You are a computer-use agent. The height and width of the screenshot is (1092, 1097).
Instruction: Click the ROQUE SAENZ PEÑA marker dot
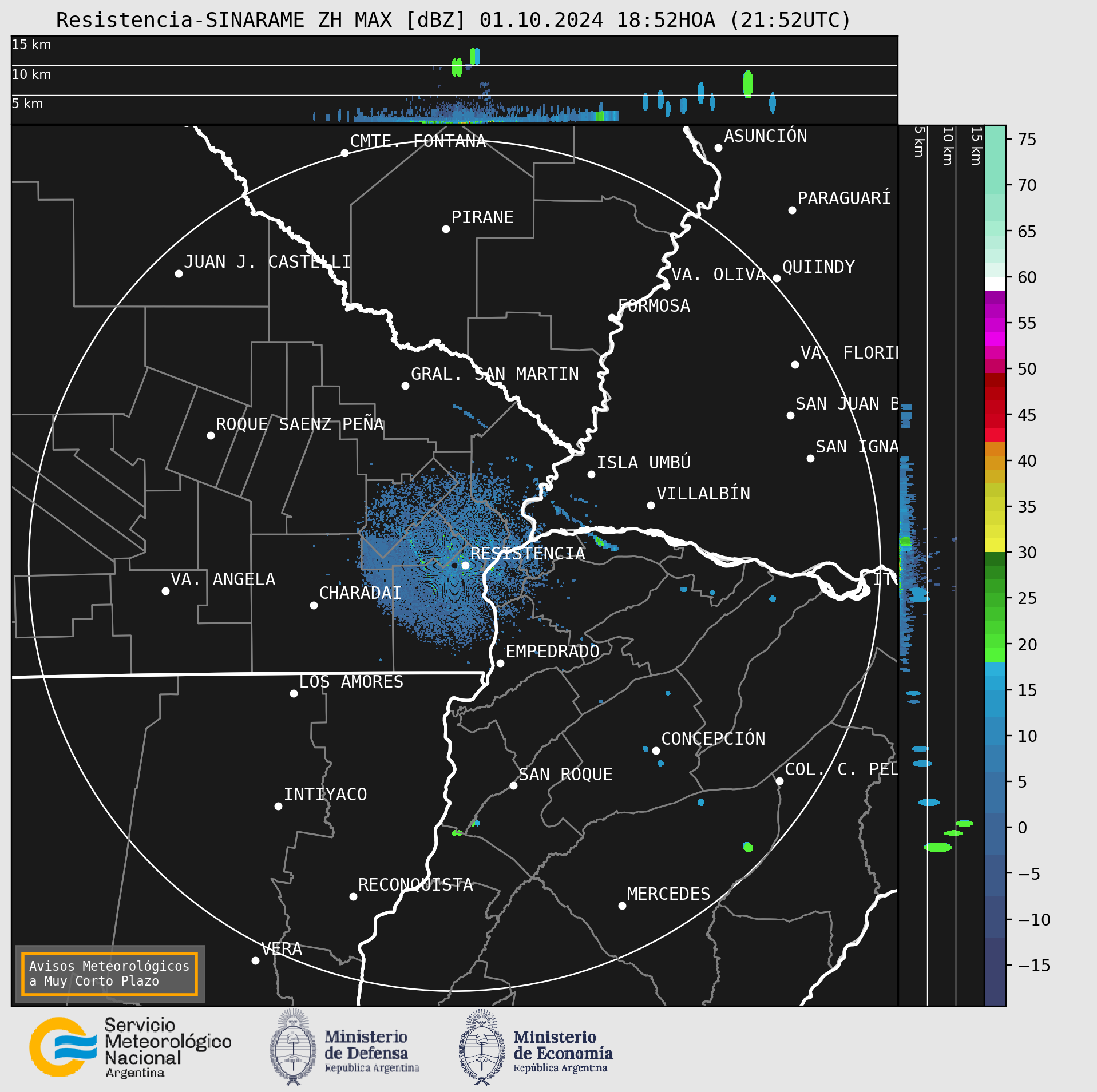(x=211, y=435)
